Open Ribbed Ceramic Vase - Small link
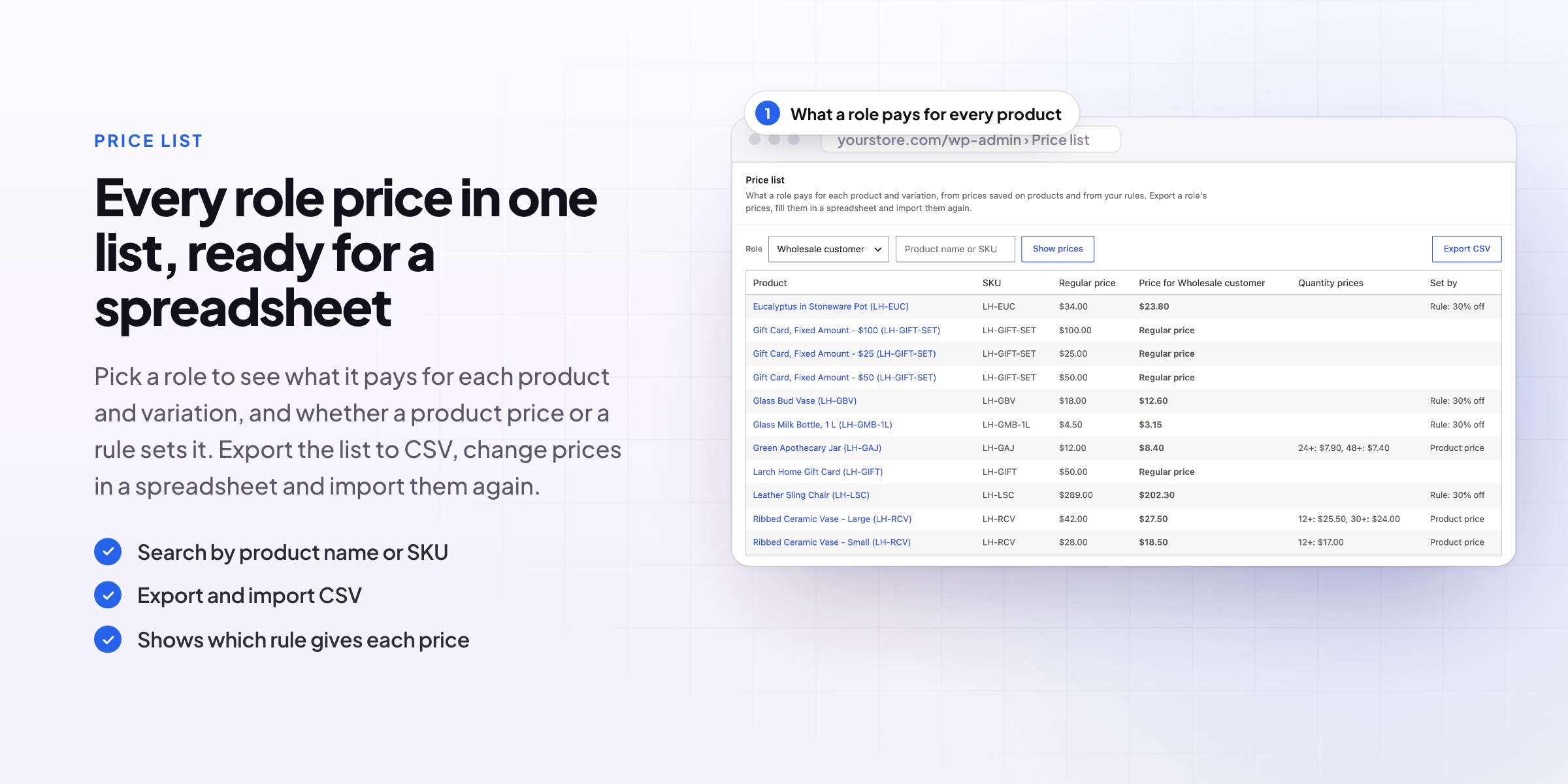Screen dimensions: 1568x784 [x=831, y=542]
